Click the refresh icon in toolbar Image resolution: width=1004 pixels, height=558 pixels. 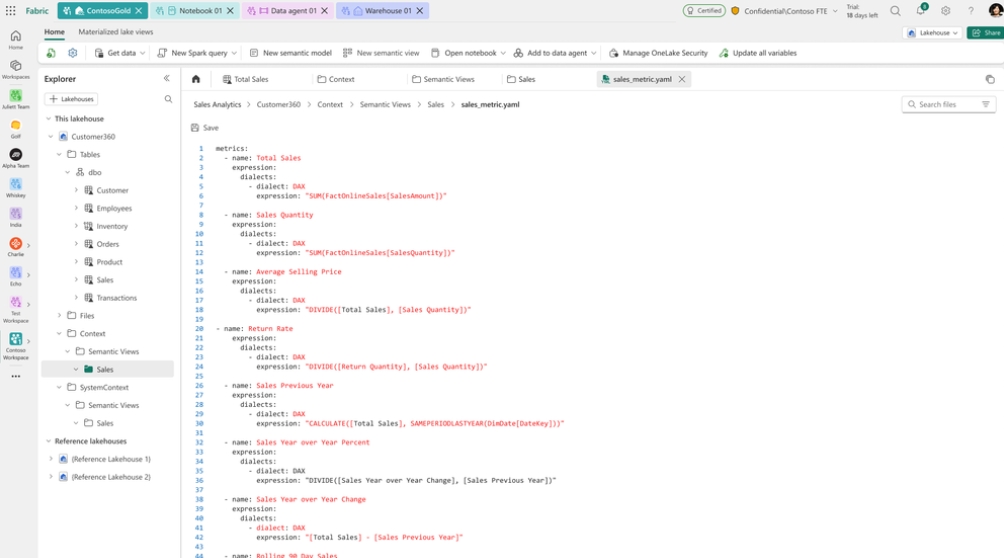(x=51, y=53)
